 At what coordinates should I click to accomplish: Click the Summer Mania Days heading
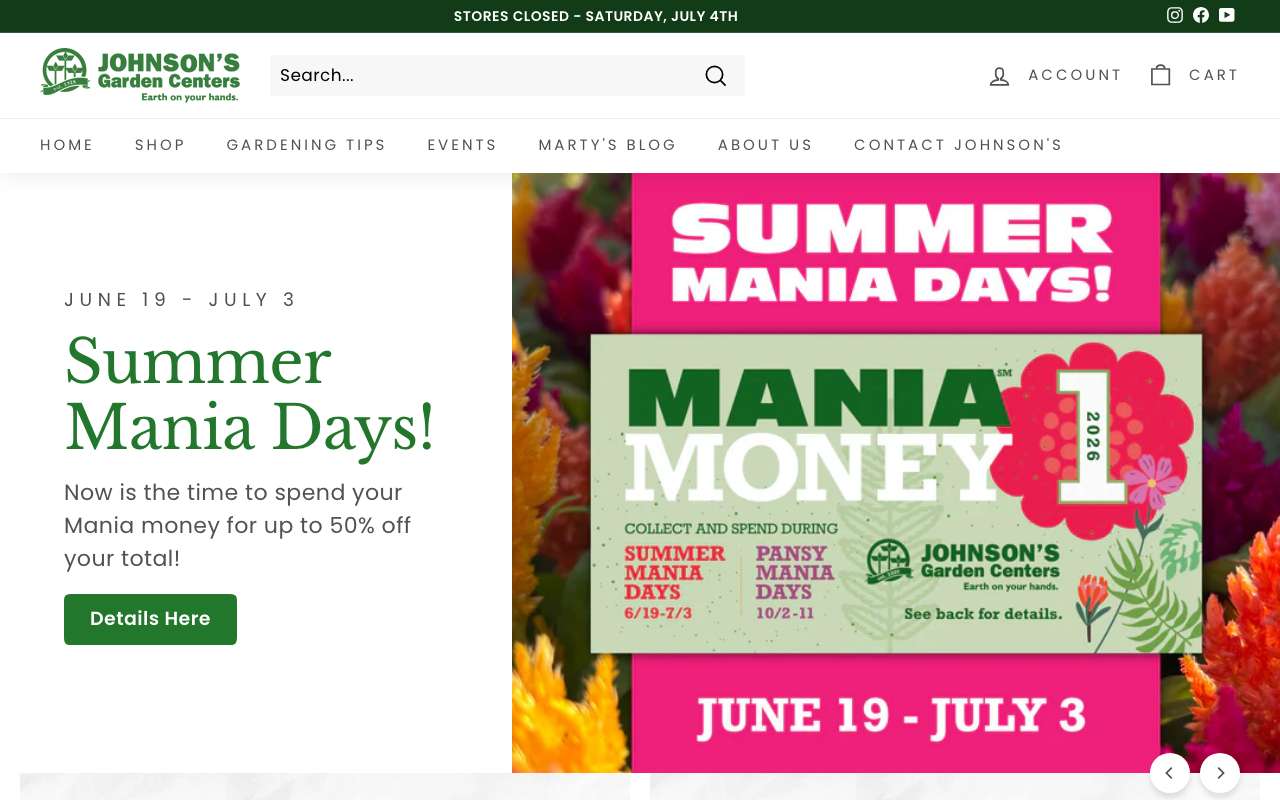point(250,394)
